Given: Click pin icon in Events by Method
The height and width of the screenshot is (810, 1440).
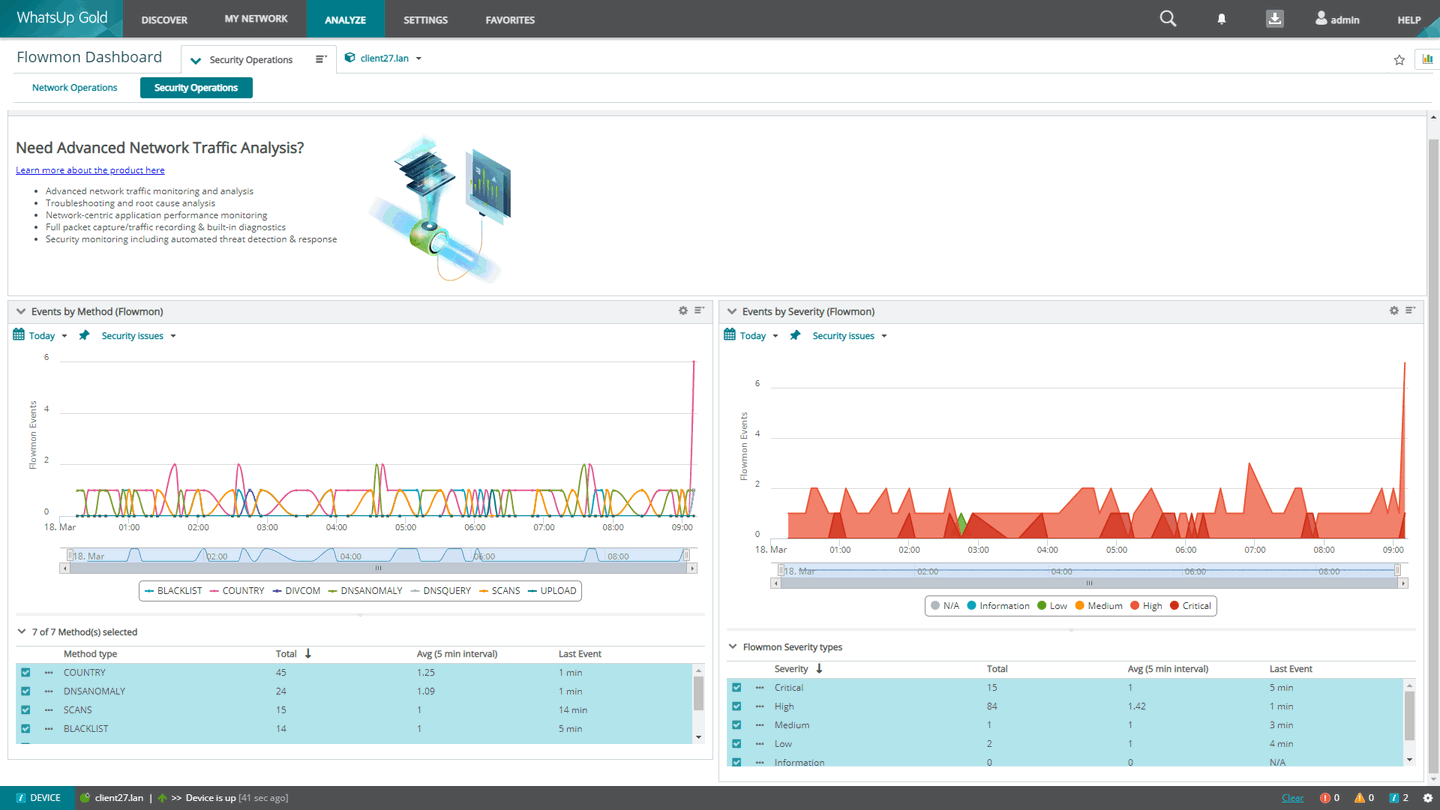Looking at the screenshot, I should coord(84,335).
